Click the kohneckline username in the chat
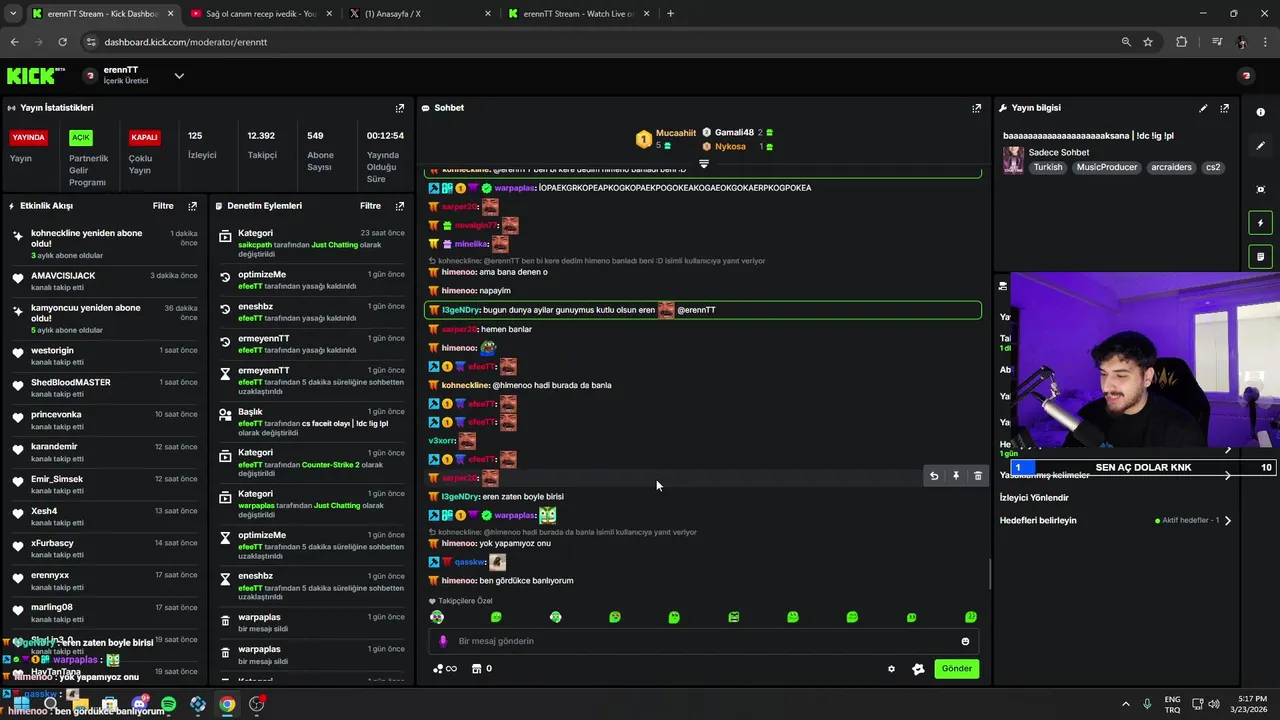Screen dimensions: 1280x720 465,385
